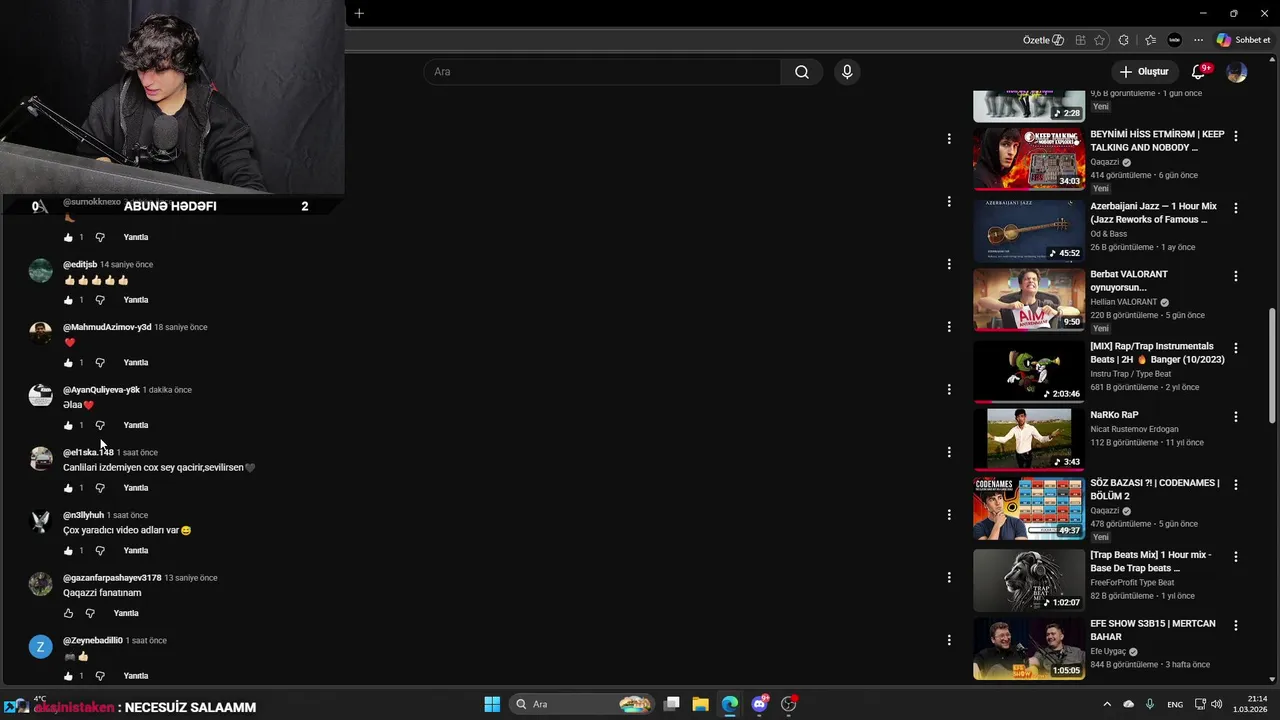
Task: Open options menu for @el1ska.148 comment
Action: pyautogui.click(x=949, y=452)
